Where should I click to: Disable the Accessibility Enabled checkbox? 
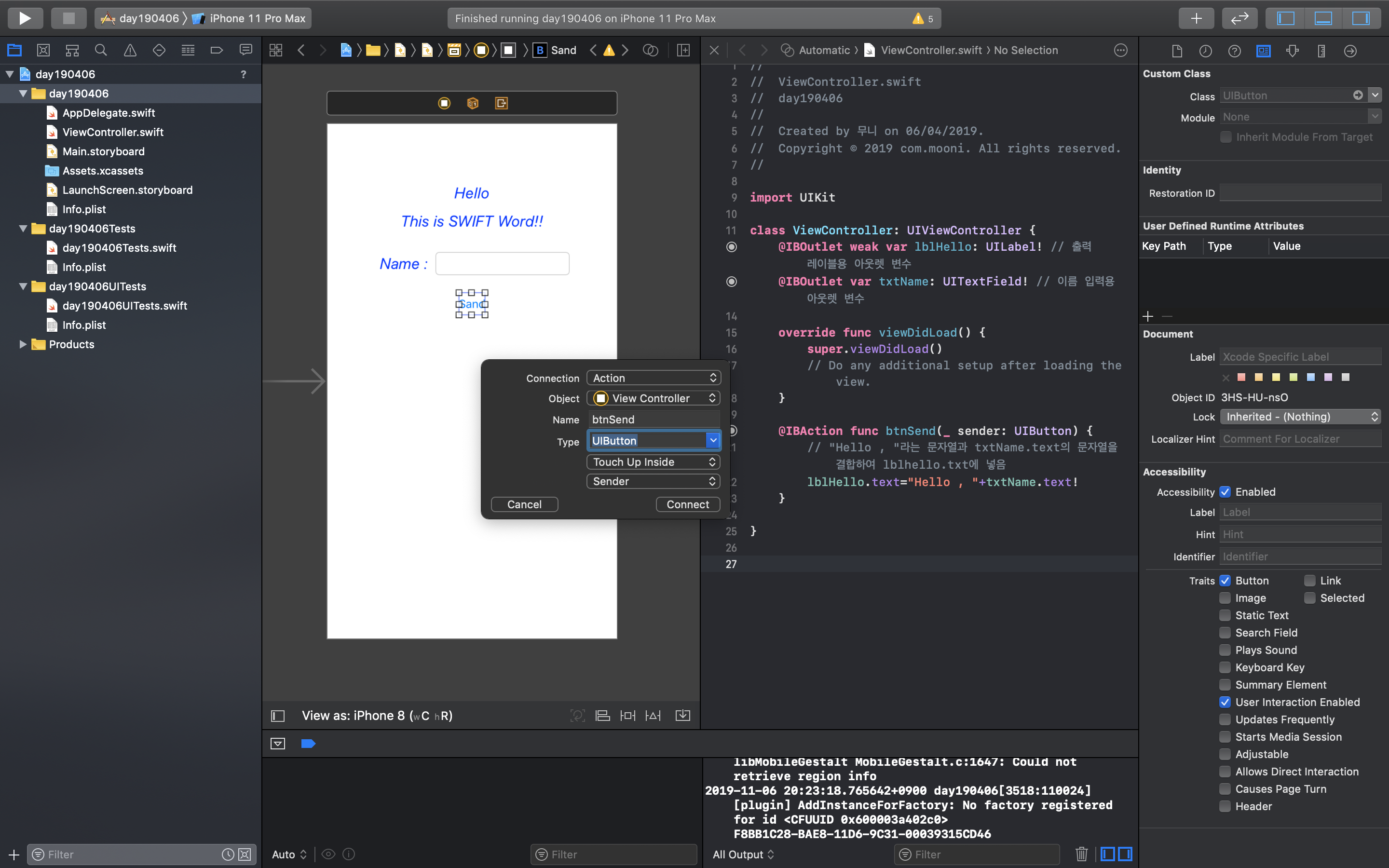pyautogui.click(x=1226, y=492)
